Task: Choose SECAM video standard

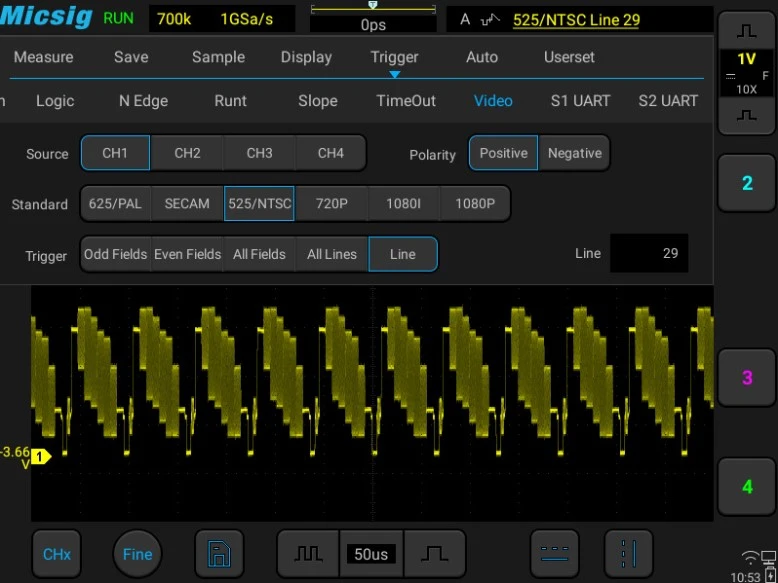Action: [x=187, y=203]
